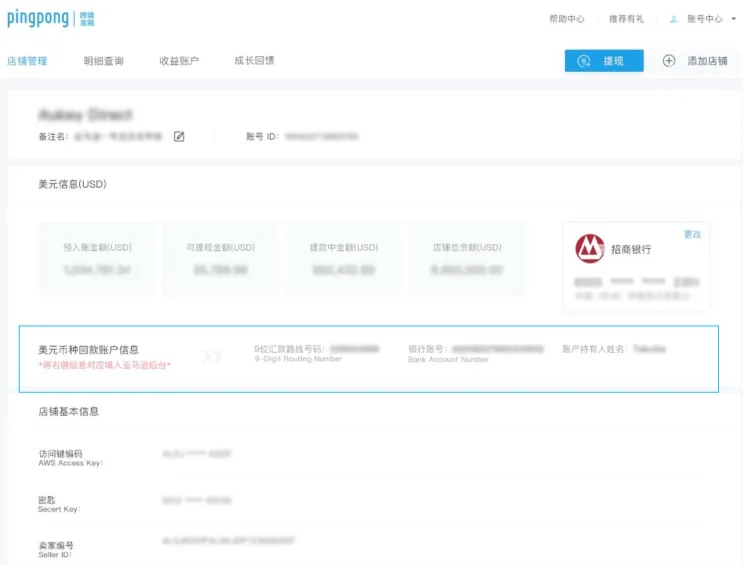The height and width of the screenshot is (565, 743).
Task: Open the 店铺管理 tab
Action: (27, 61)
